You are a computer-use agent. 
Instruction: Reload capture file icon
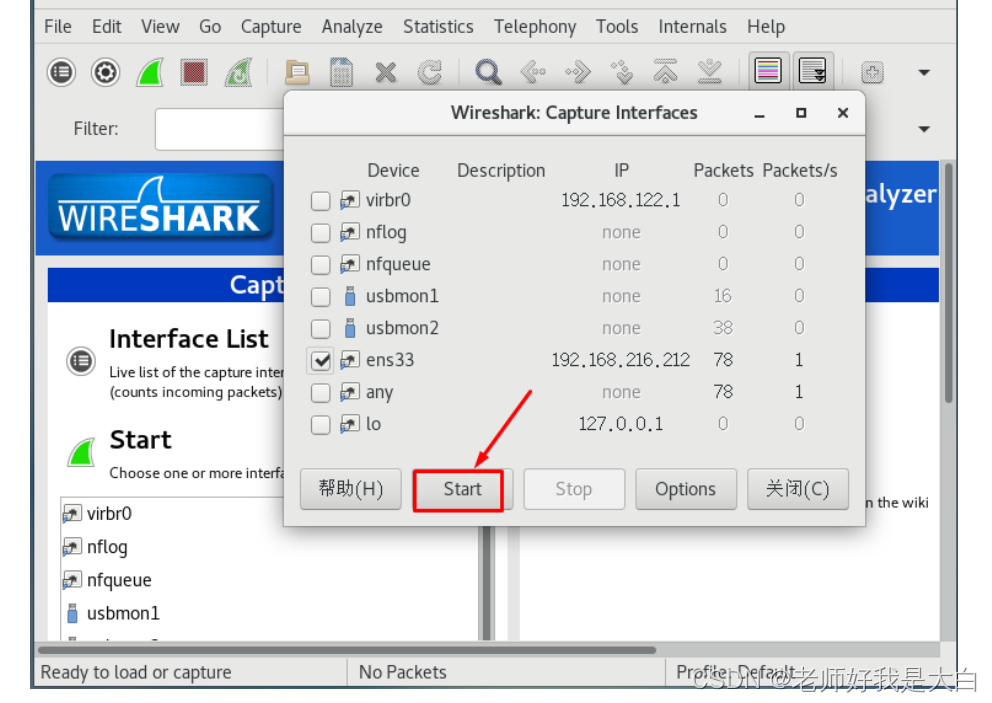(x=430, y=72)
